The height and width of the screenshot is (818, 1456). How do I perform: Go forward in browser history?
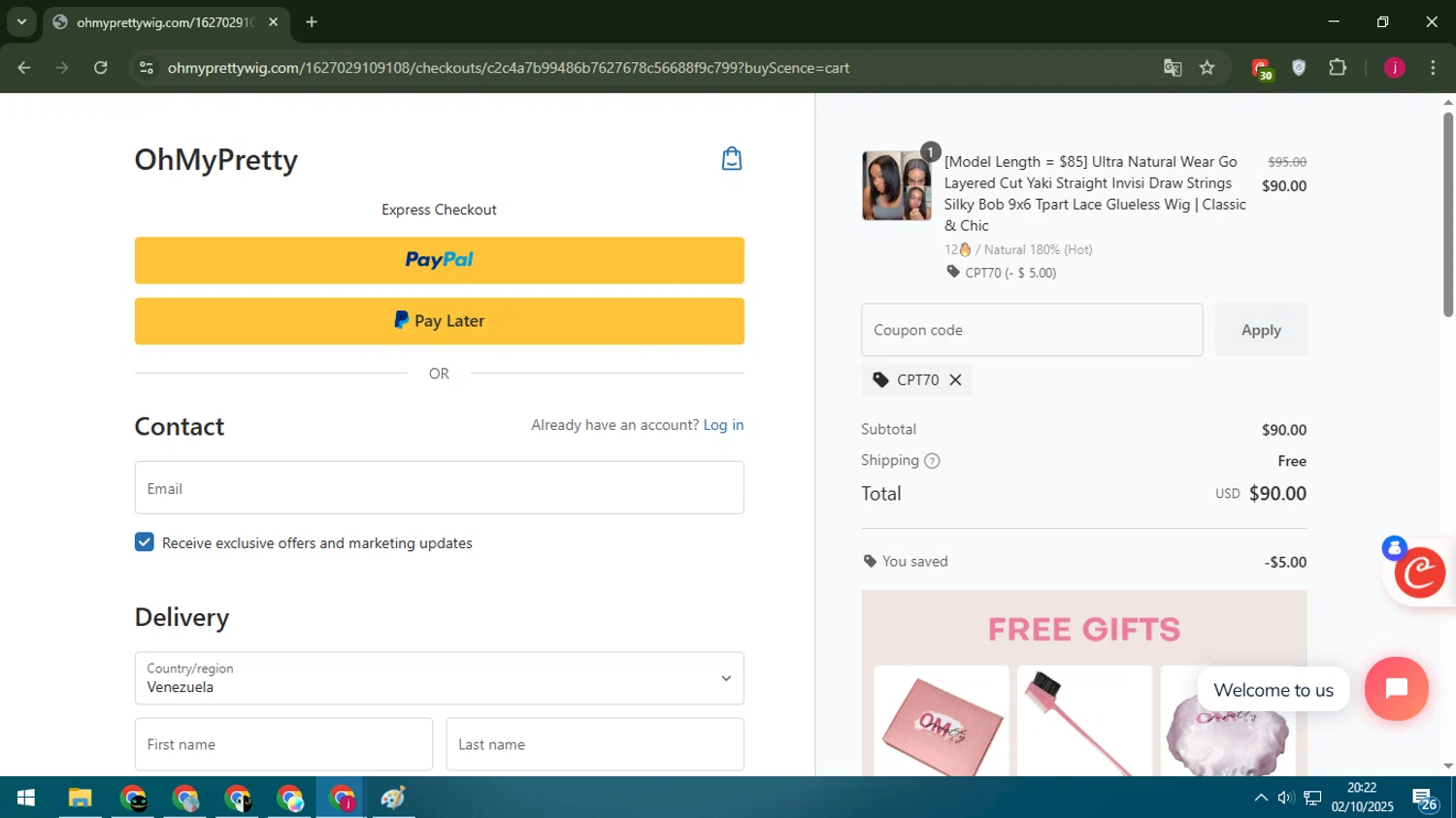[62, 68]
